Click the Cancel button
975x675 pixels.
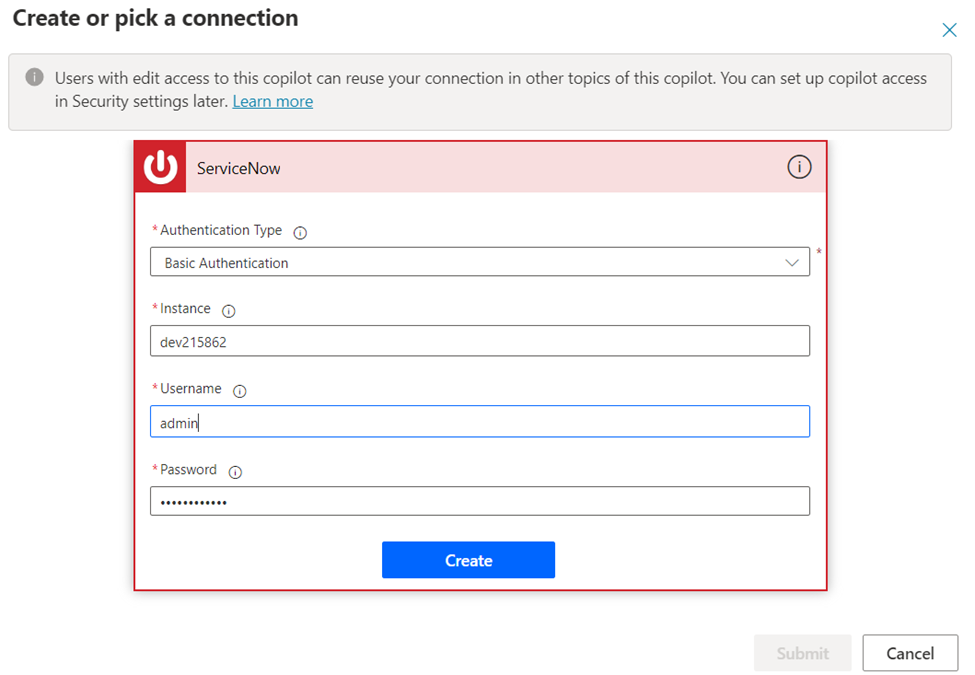(909, 653)
